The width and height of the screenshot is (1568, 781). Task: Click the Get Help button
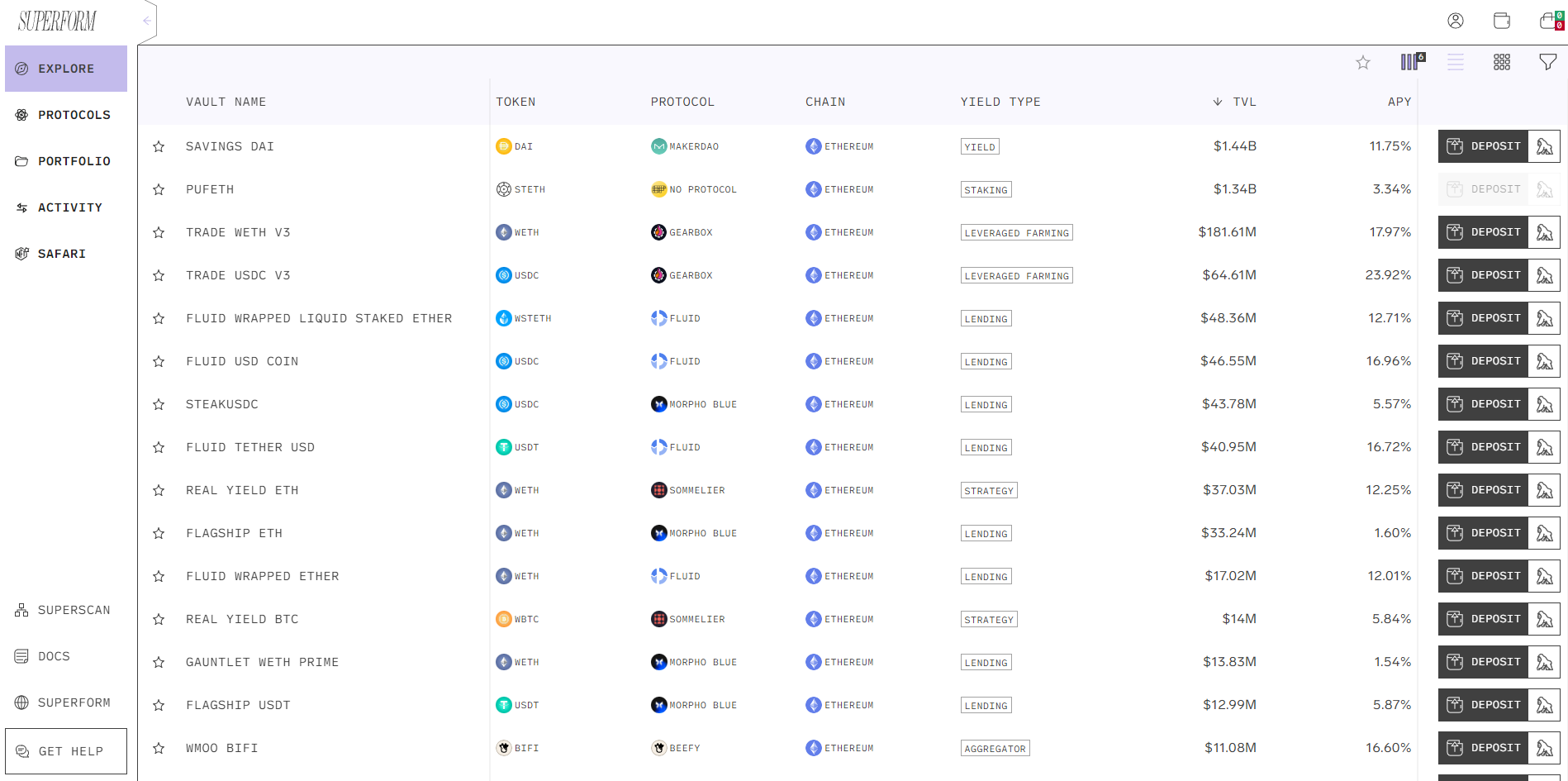click(66, 751)
